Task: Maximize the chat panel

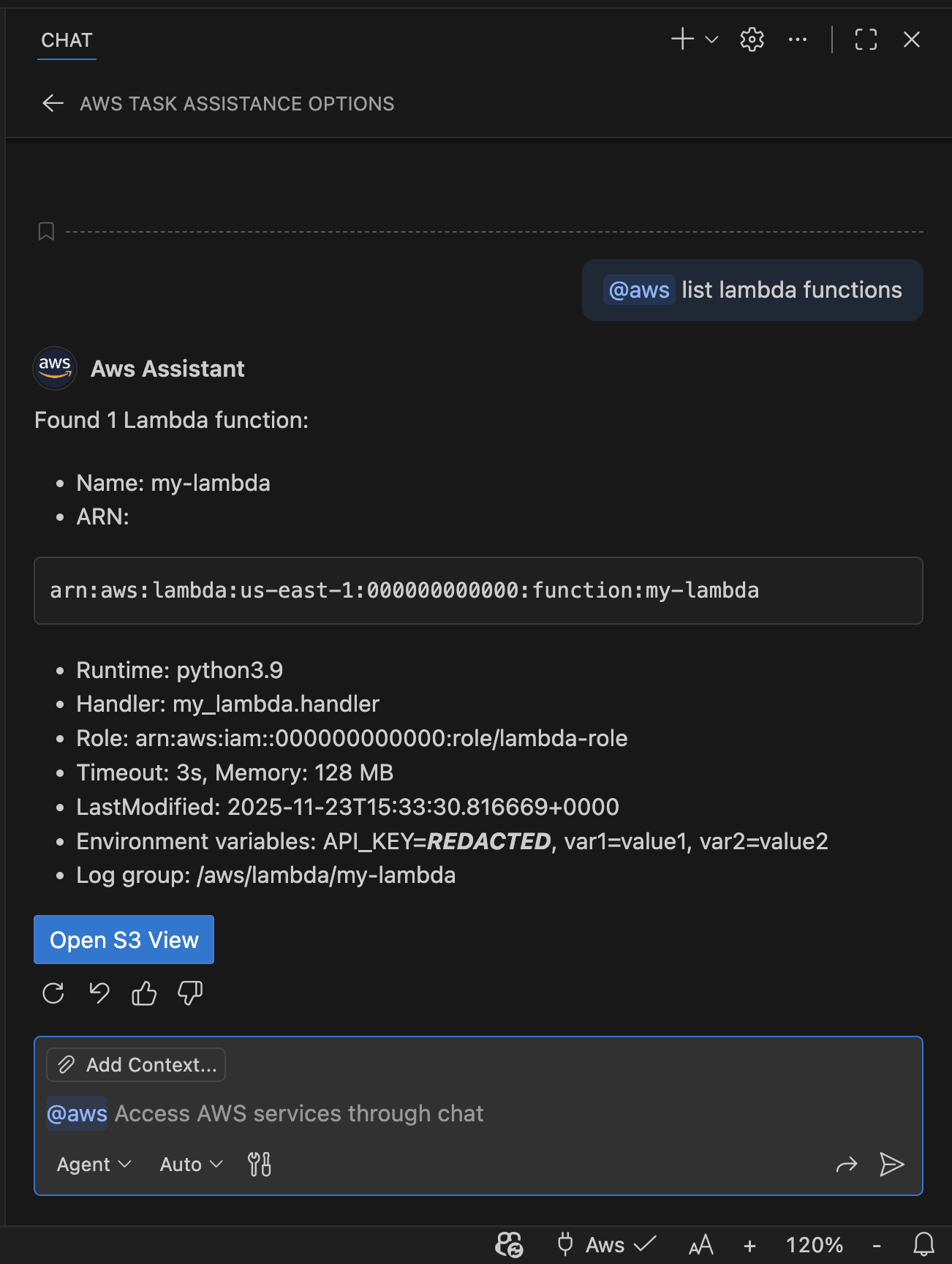Action: point(866,39)
